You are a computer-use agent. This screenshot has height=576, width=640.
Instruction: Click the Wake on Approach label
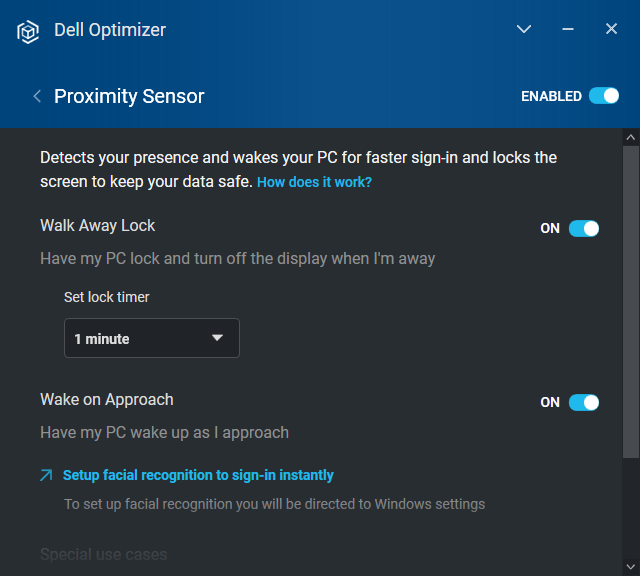[x=107, y=400]
